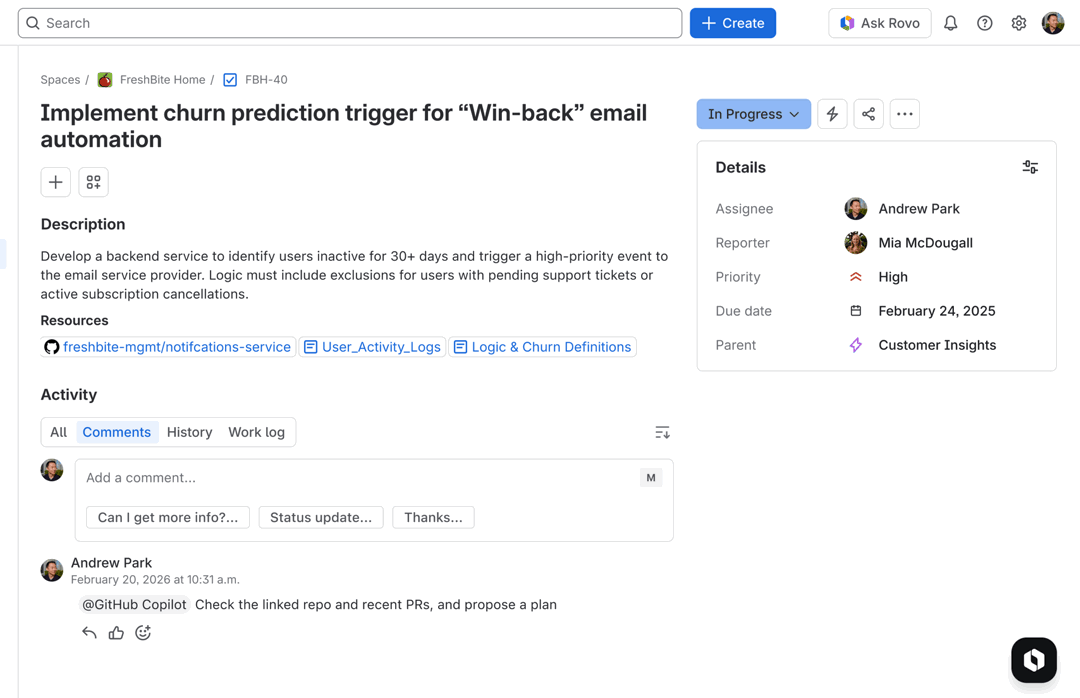Reply to Andrew Park's comment
Image resolution: width=1080 pixels, height=698 pixels.
(89, 633)
